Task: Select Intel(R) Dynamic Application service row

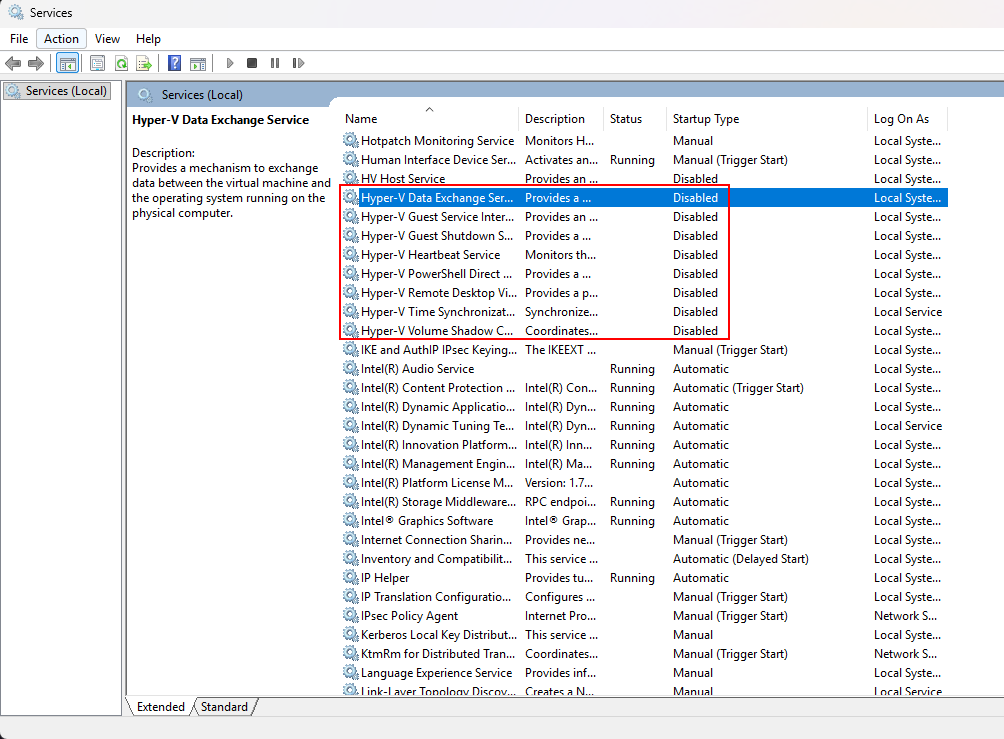Action: tap(644, 407)
